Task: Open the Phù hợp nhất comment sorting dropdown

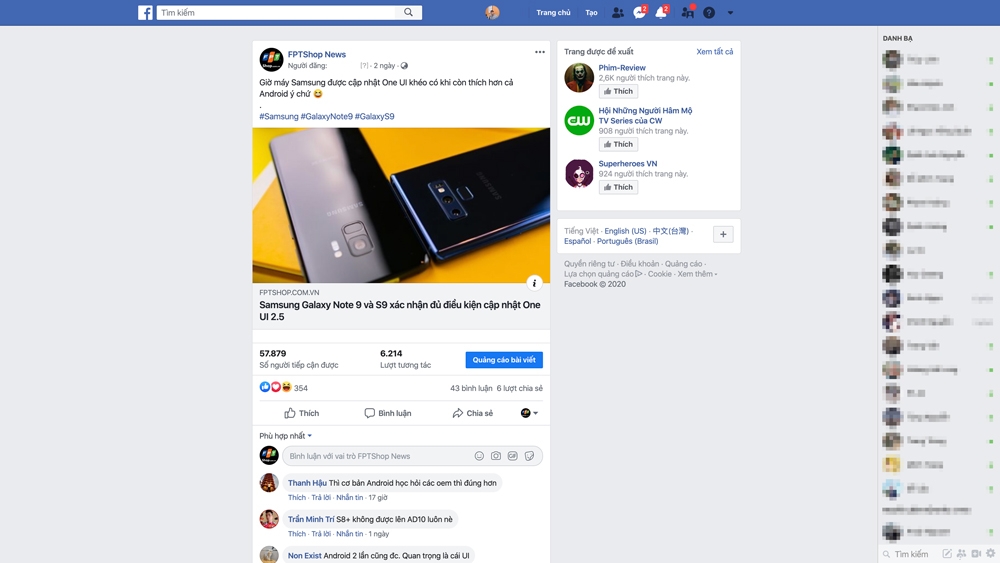Action: (286, 435)
